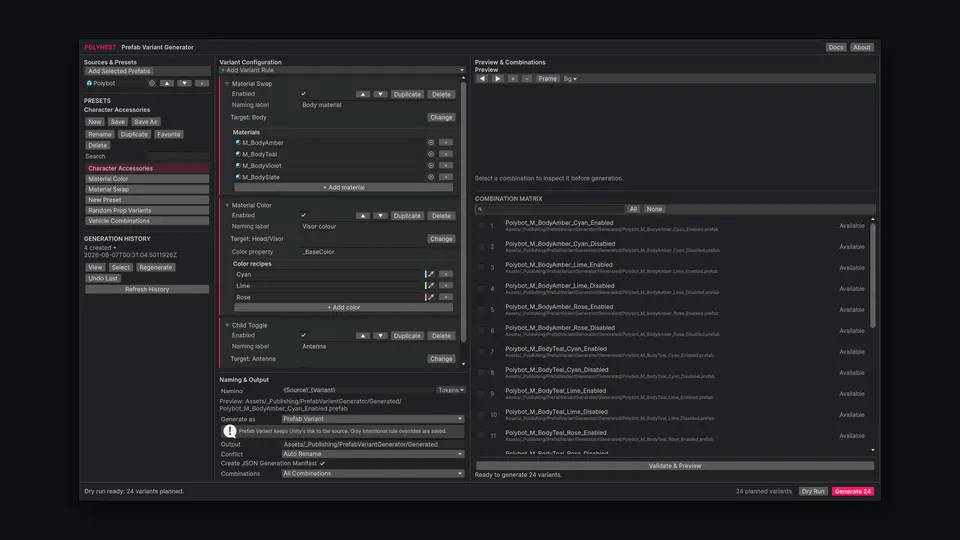
Task: Click the Naming pattern input field
Action: [358, 390]
